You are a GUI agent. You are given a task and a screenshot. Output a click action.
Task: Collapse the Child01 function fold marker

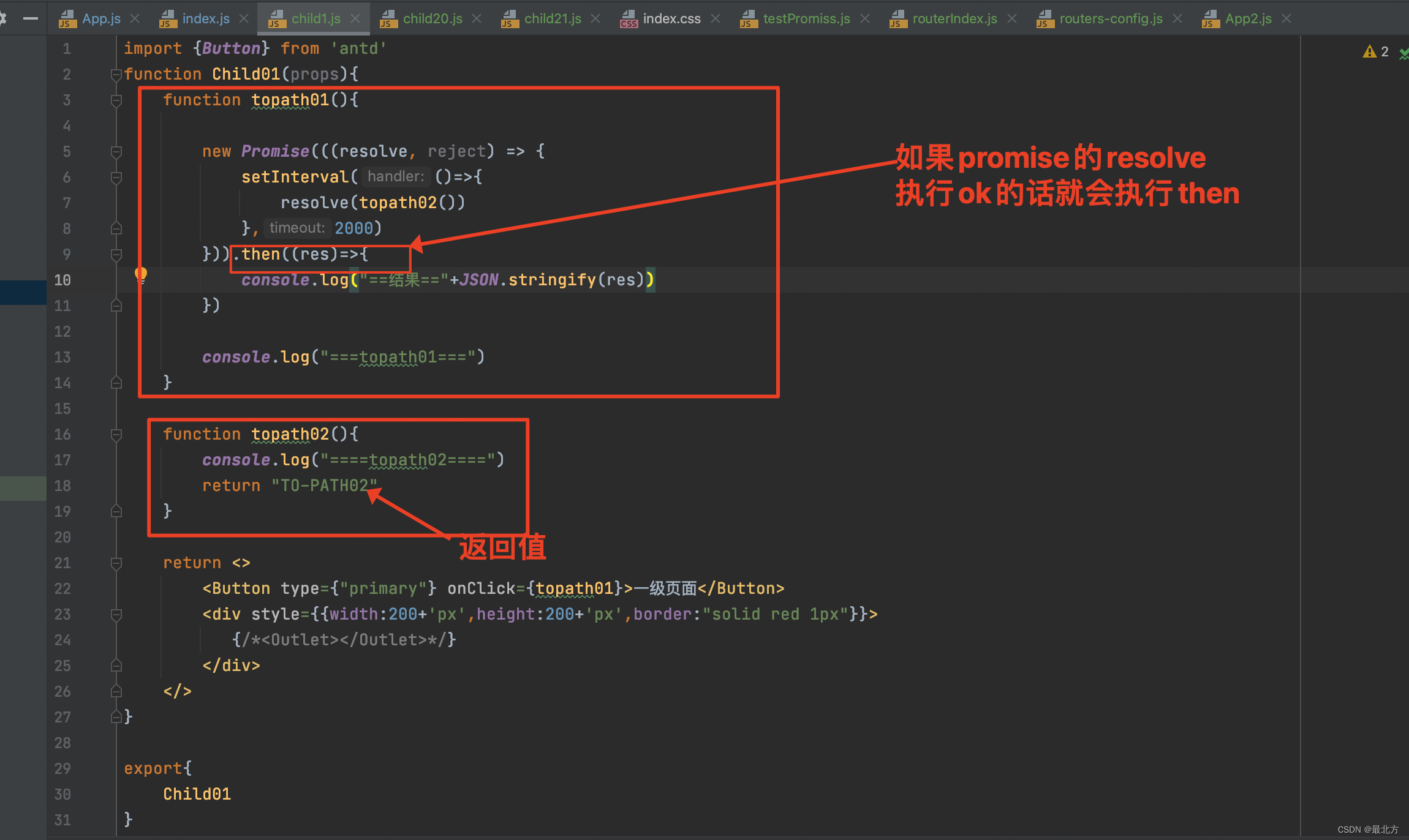point(116,74)
